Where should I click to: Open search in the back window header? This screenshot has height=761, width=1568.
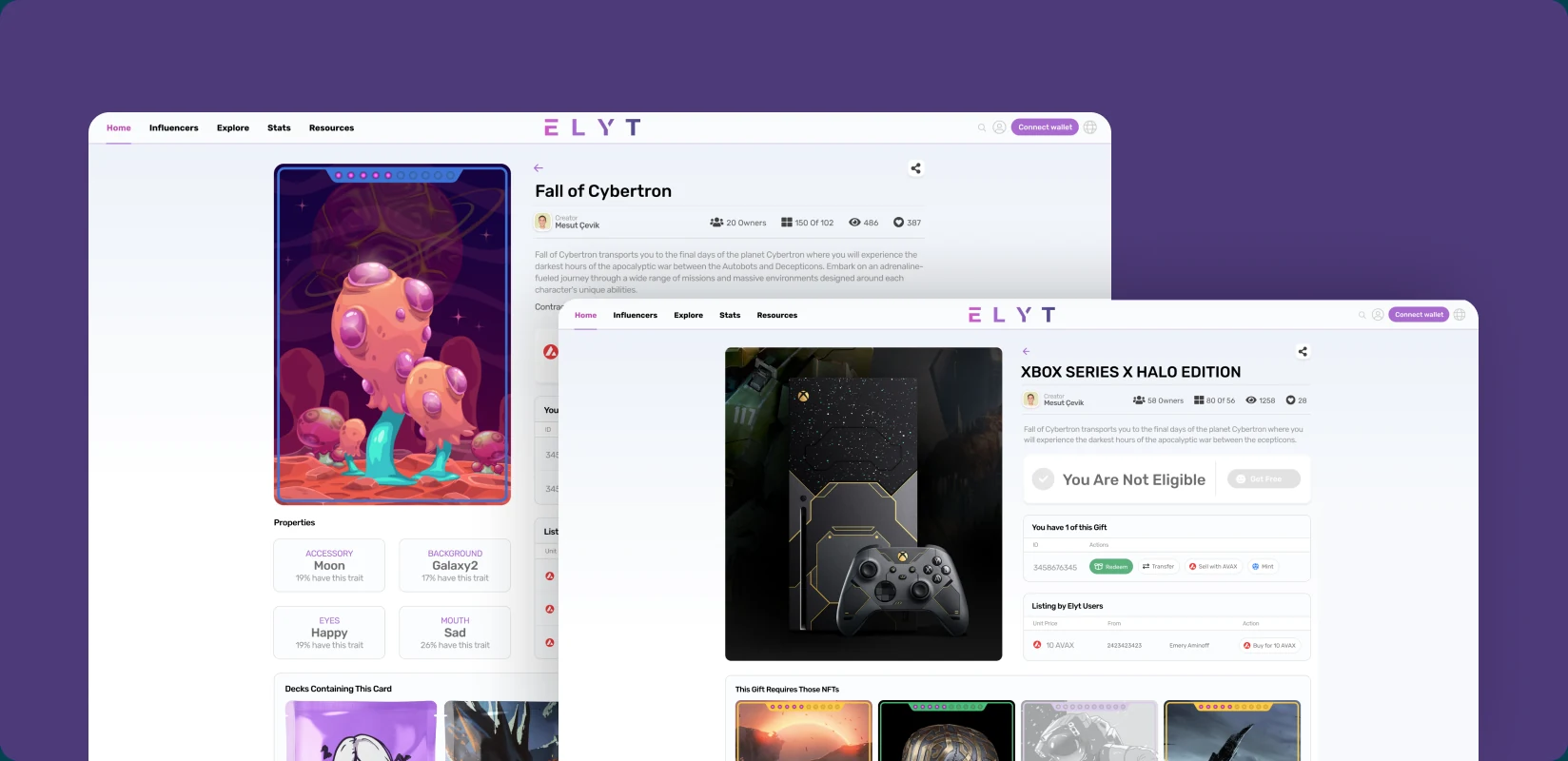pyautogui.click(x=982, y=127)
